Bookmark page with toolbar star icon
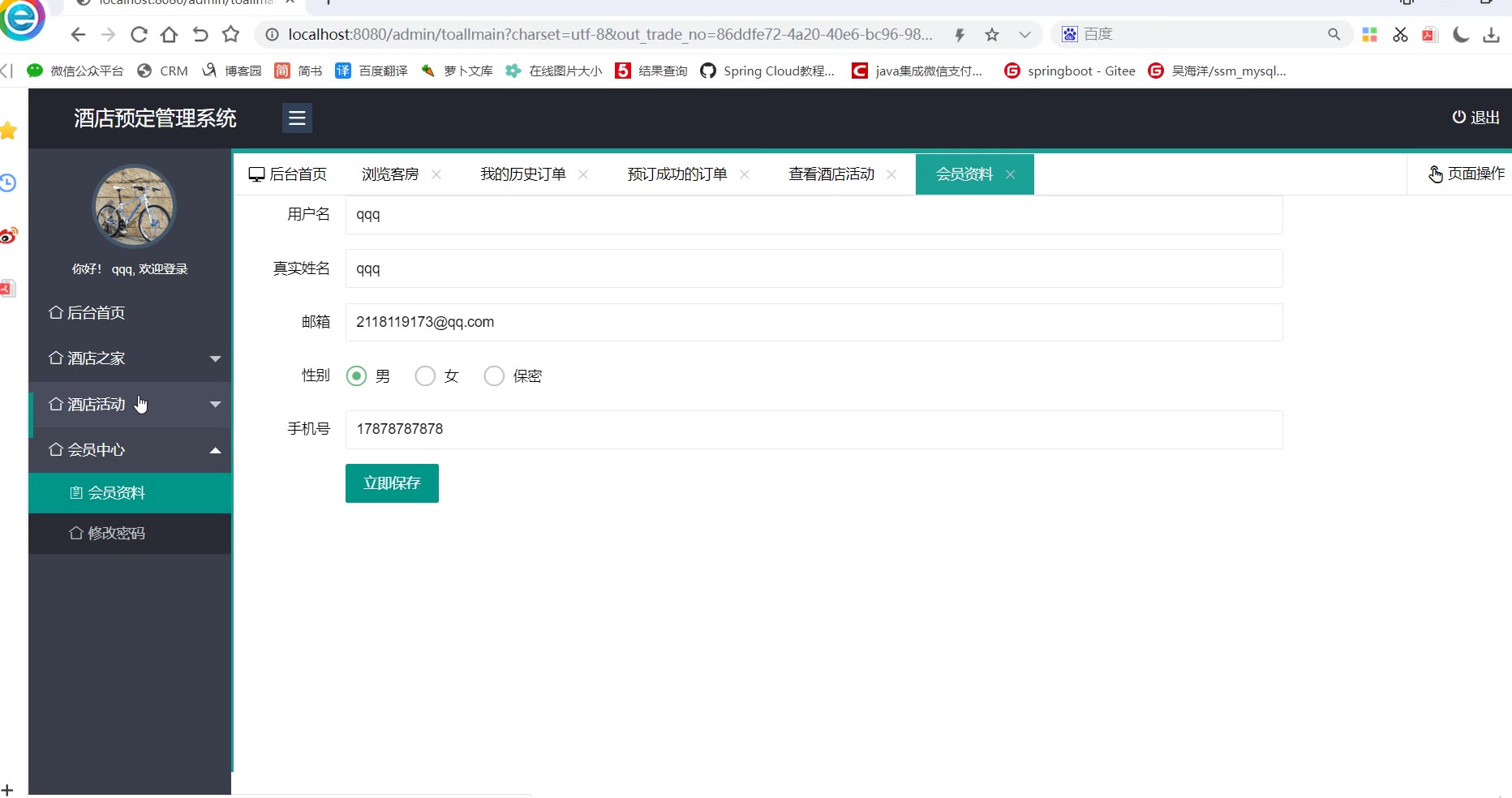Image resolution: width=1512 pixels, height=798 pixels. pyautogui.click(x=231, y=34)
